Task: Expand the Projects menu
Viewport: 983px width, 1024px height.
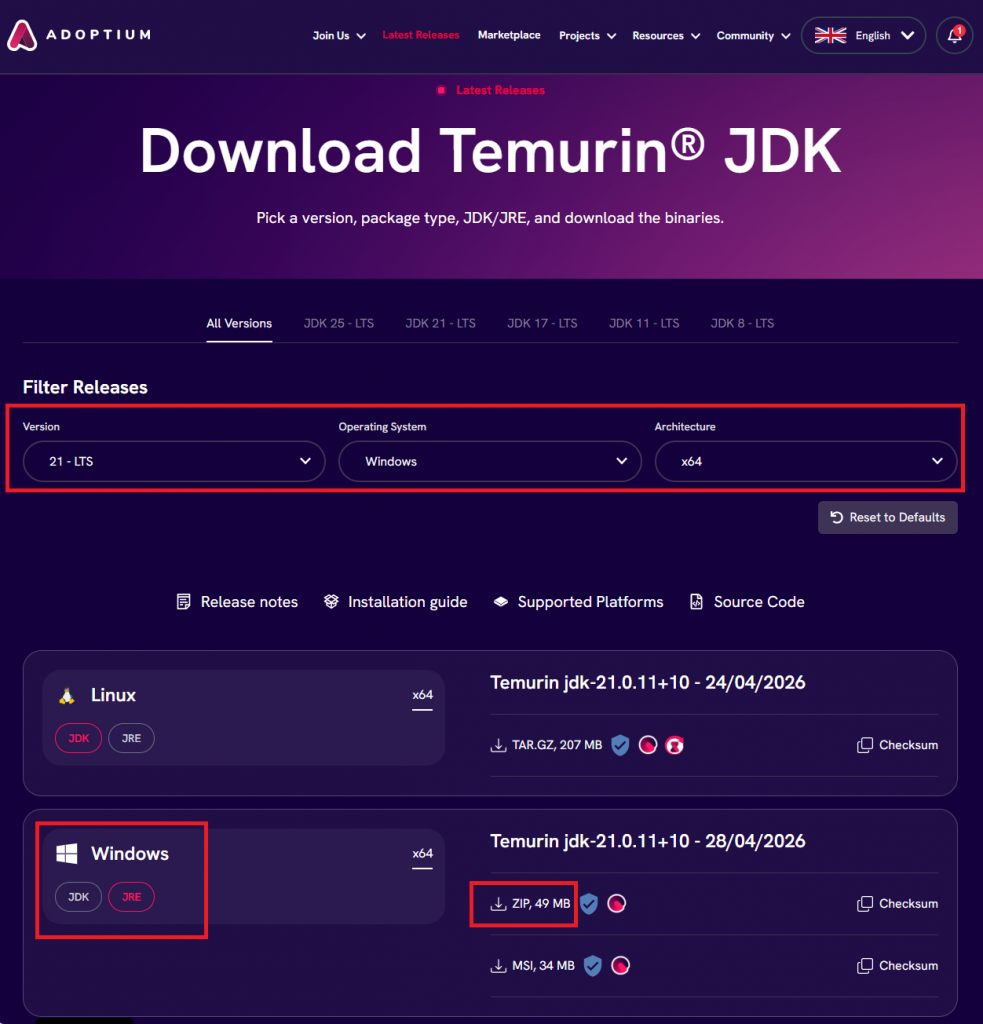Action: 587,36
